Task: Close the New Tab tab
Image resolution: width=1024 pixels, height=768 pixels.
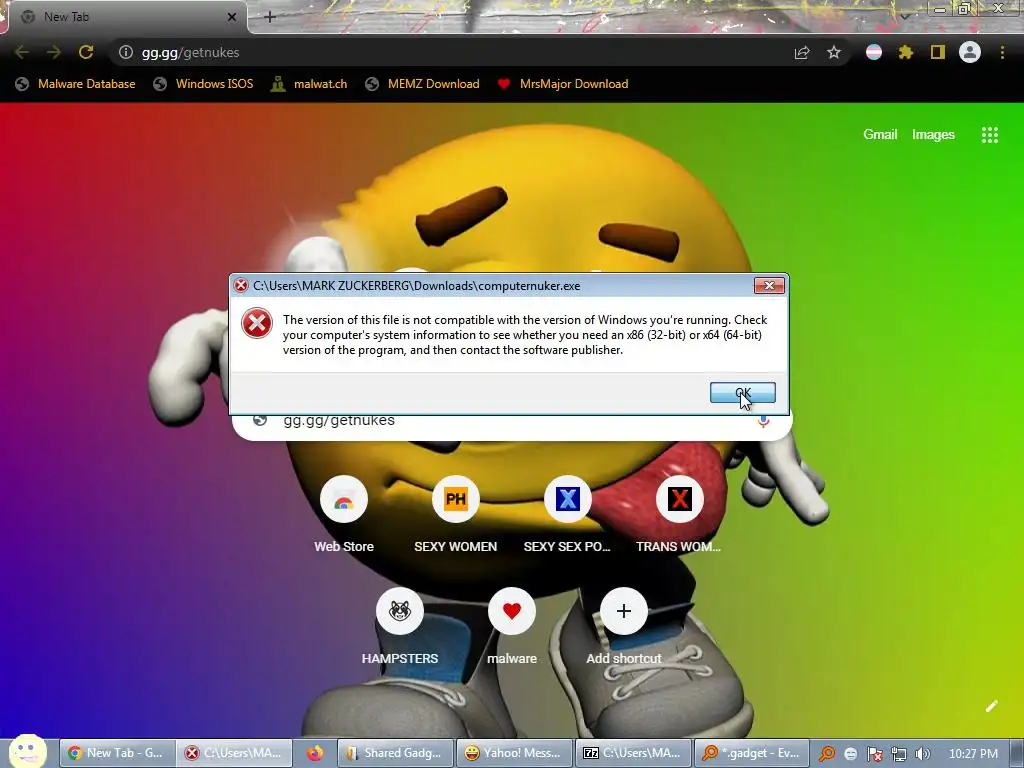Action: pos(232,17)
